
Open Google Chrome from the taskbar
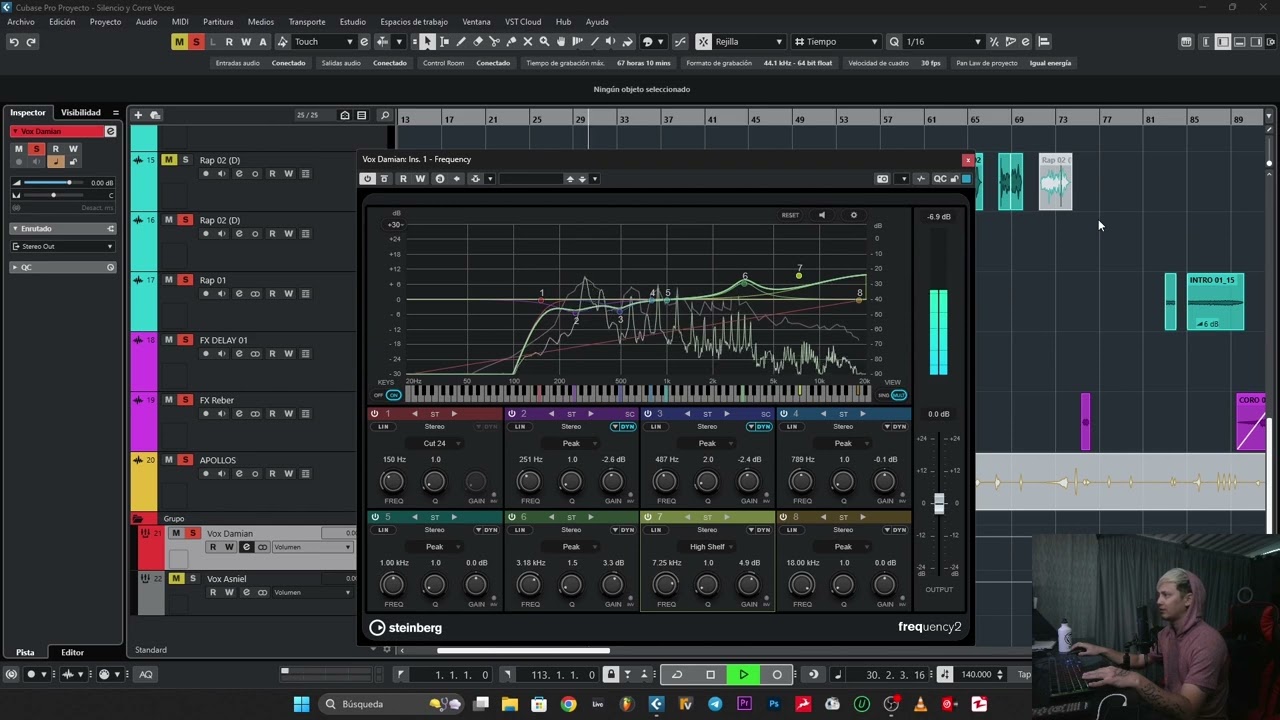click(569, 704)
